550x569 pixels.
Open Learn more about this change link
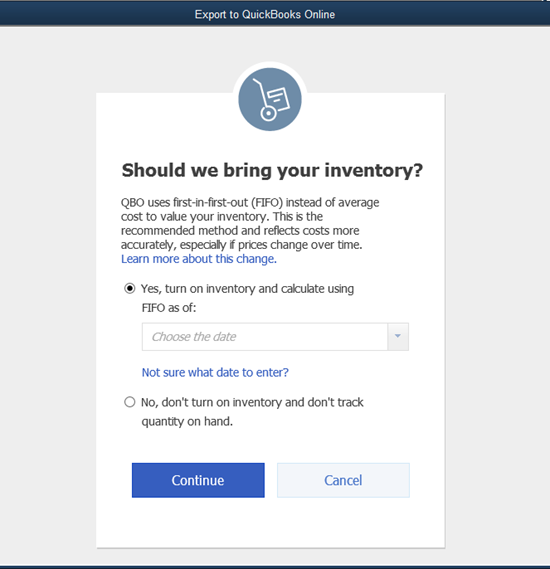tap(199, 259)
